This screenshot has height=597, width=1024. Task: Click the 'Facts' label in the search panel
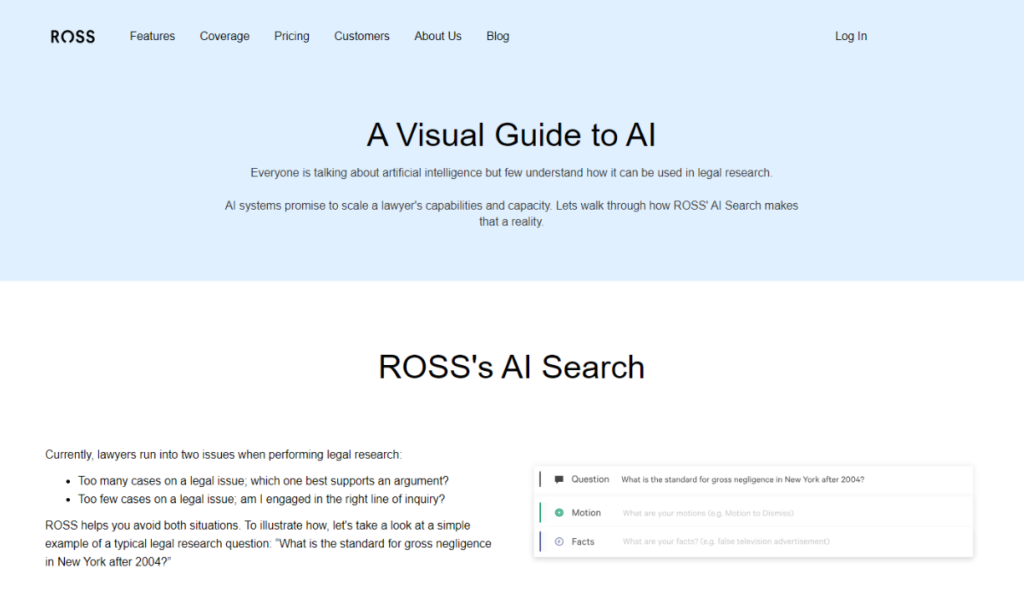(x=583, y=541)
